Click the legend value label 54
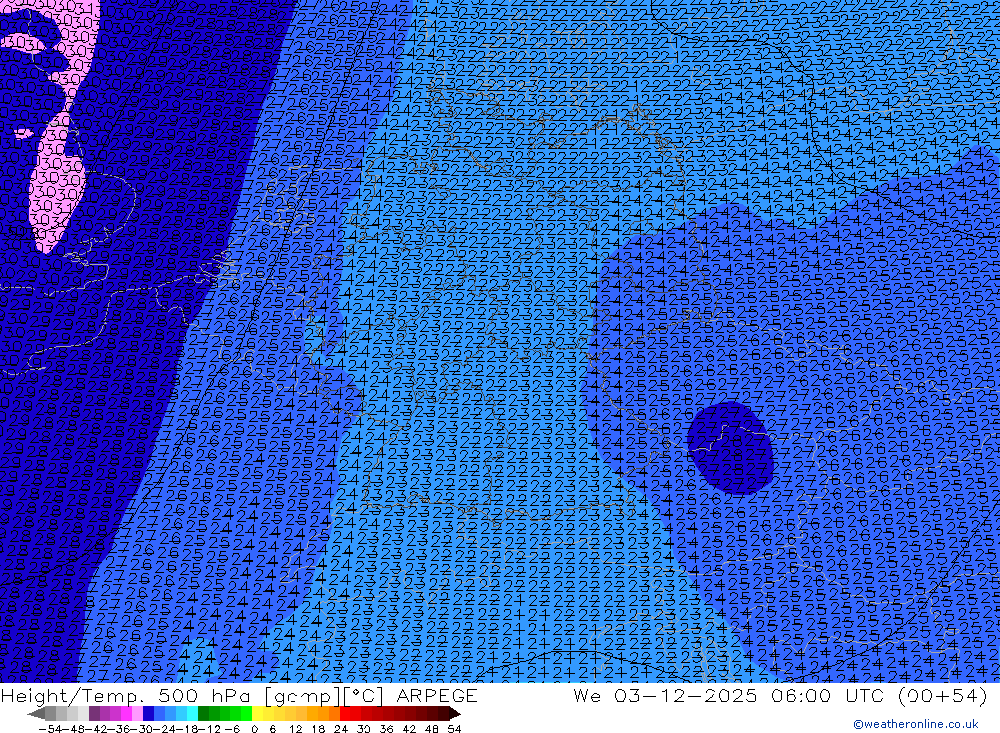This screenshot has height=733, width=1000. (x=454, y=729)
